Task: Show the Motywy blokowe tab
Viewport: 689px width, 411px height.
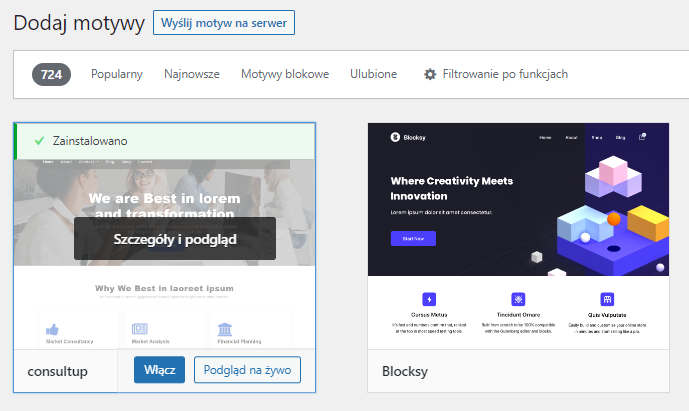Action: point(285,74)
